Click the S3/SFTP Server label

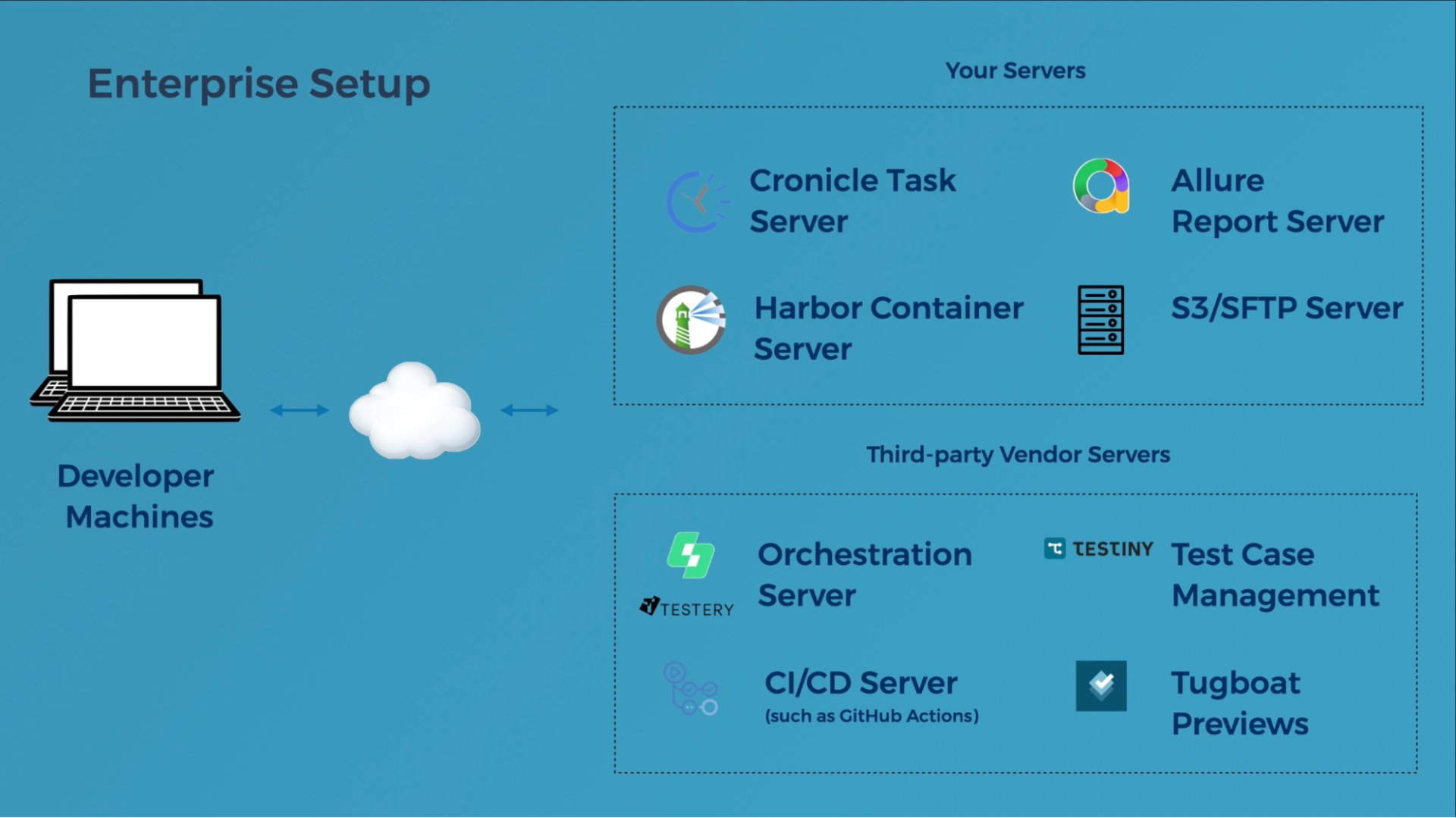coord(1287,309)
